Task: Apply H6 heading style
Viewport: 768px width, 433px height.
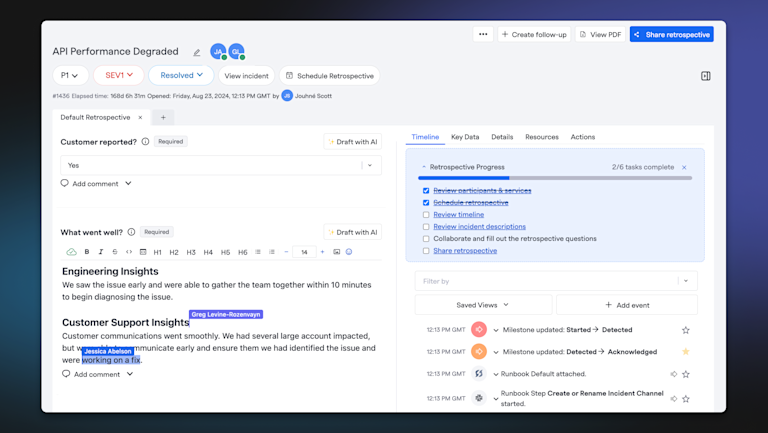Action: coord(242,252)
